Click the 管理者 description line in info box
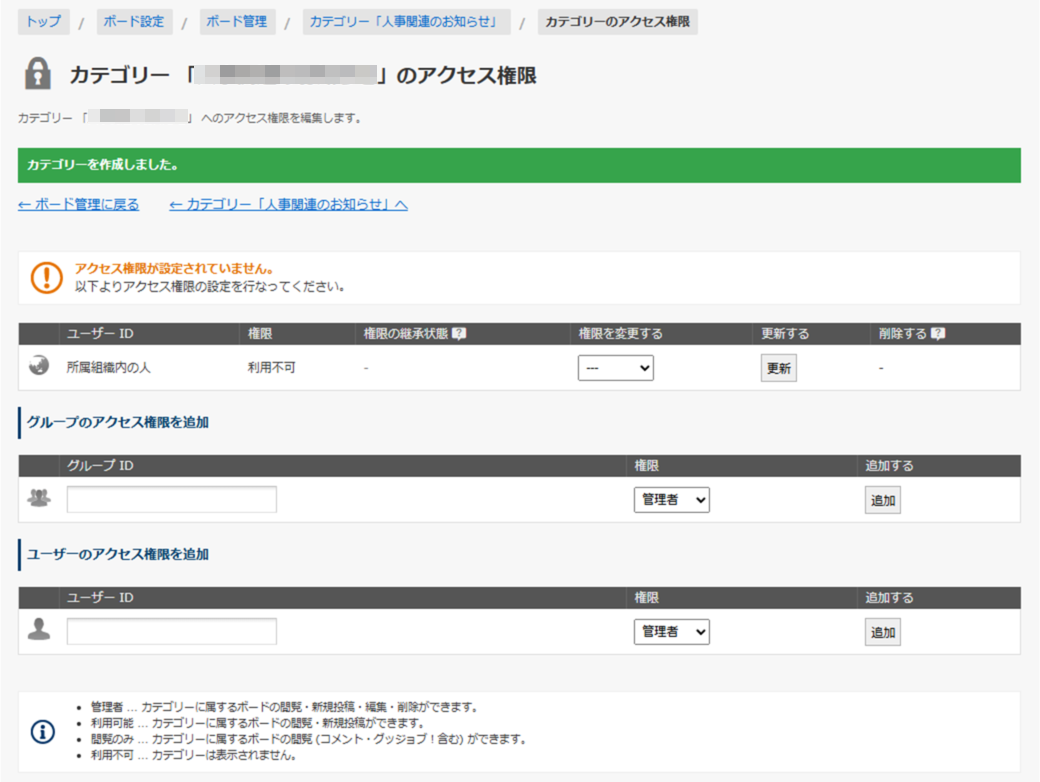The width and height of the screenshot is (1040, 782). [x=285, y=707]
